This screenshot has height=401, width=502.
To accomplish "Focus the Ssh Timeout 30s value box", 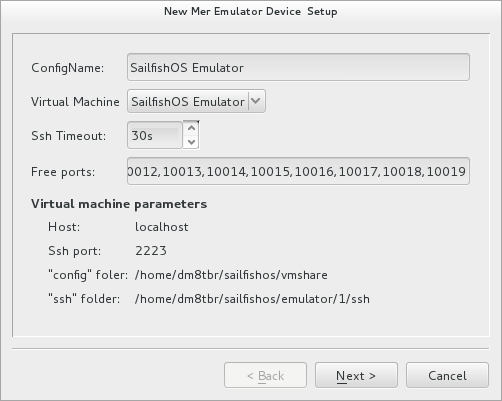I will click(155, 135).
